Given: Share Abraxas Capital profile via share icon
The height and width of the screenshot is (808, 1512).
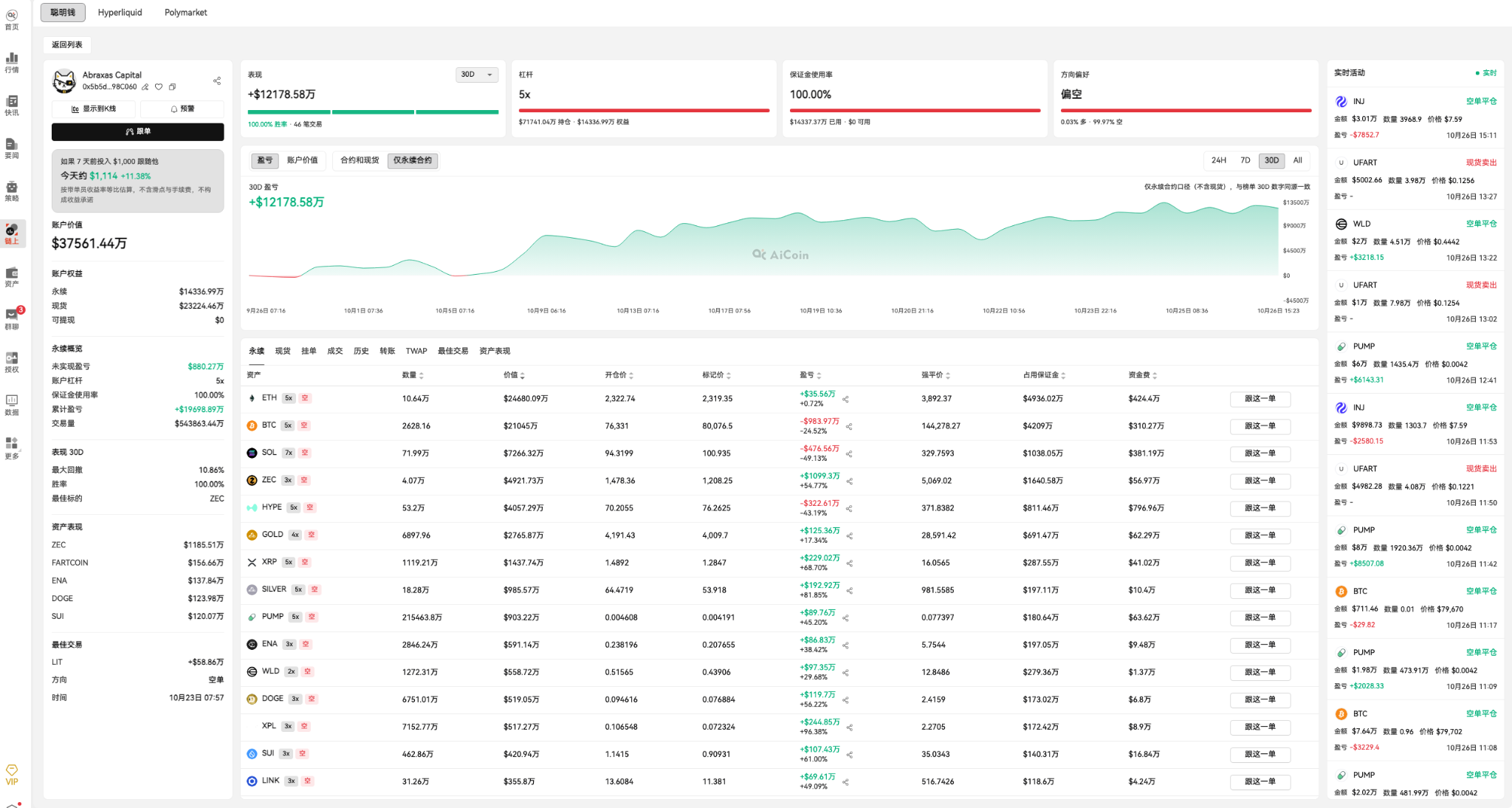Looking at the screenshot, I should coord(217,81).
